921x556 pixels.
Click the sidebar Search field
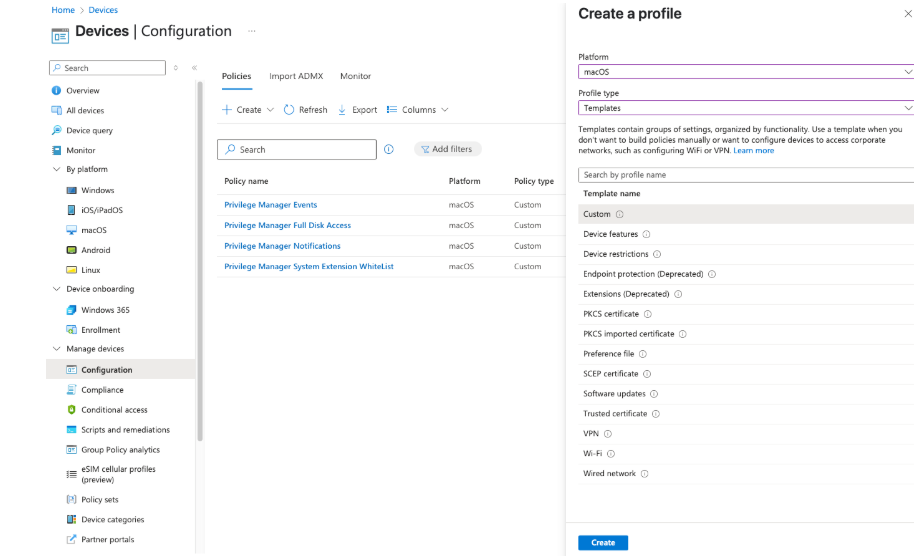click(107, 68)
